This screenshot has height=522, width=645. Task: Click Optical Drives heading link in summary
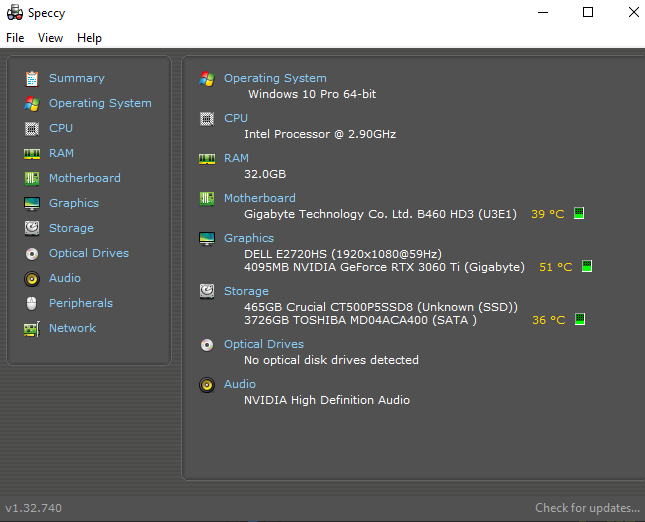(264, 344)
